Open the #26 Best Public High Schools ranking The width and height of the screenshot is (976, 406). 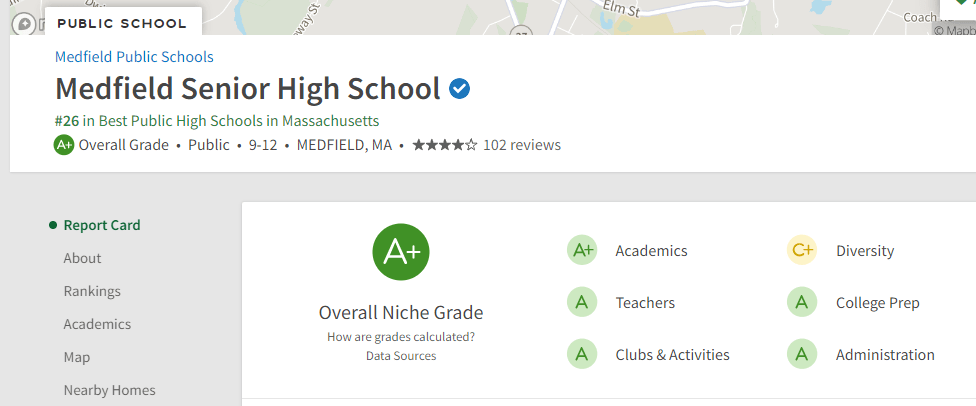pos(217,121)
